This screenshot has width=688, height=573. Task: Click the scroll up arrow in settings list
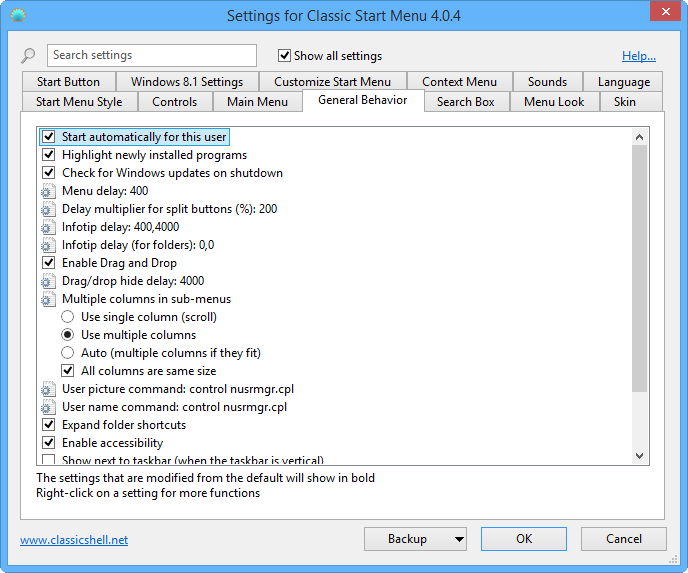(640, 137)
